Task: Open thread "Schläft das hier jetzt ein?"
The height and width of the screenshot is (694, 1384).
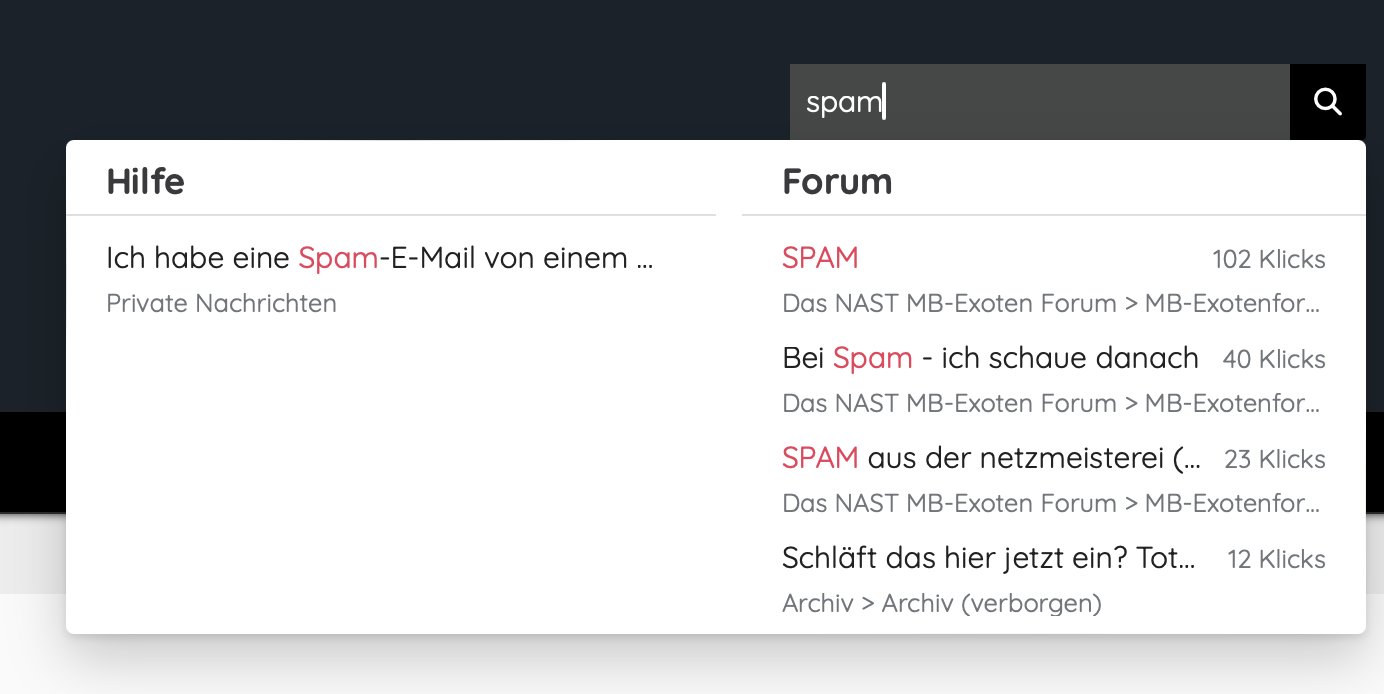Action: point(988,558)
